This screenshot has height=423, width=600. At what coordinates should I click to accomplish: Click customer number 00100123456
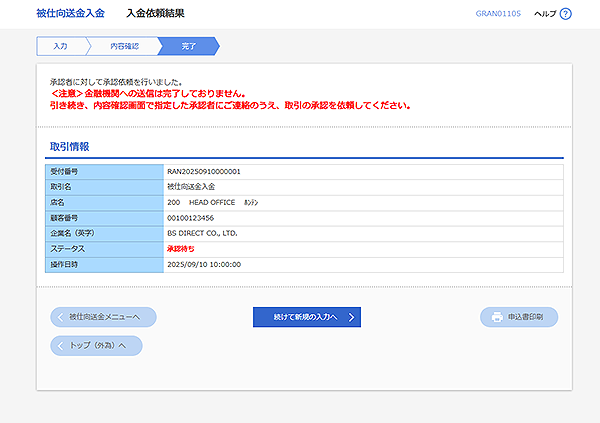[190, 218]
